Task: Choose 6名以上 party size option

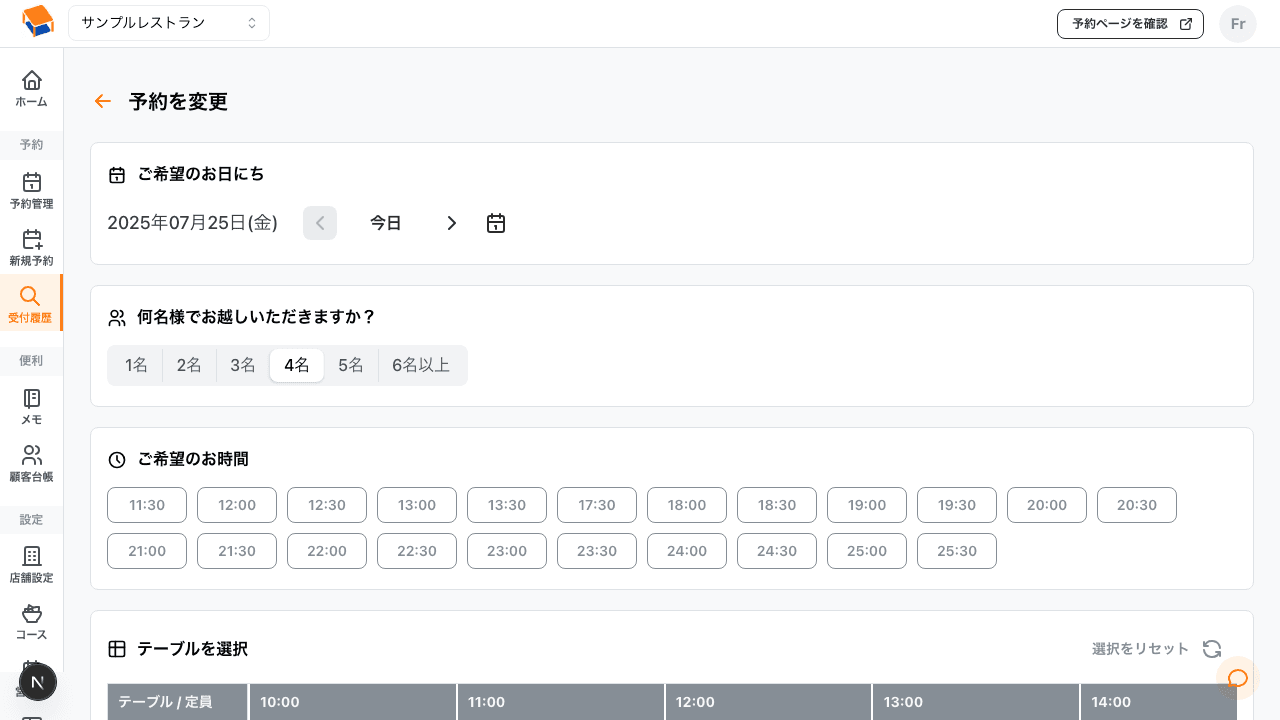Action: [421, 365]
